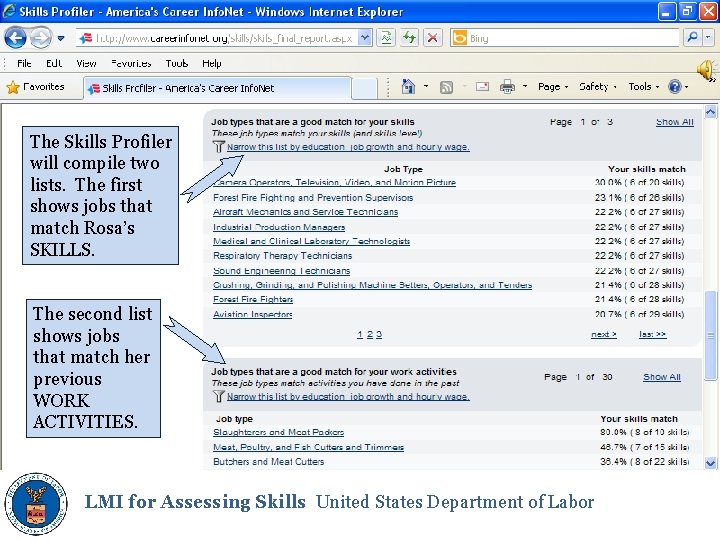Screen dimensions: 720x540
Task: Open Favorites center with the star button
Action: 35,87
